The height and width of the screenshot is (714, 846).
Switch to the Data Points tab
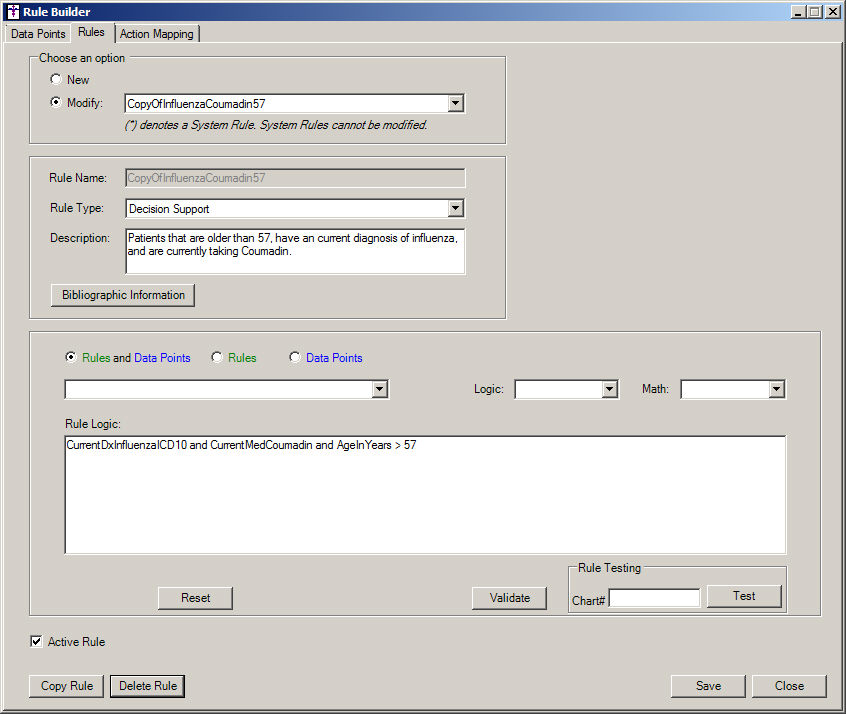coord(38,34)
